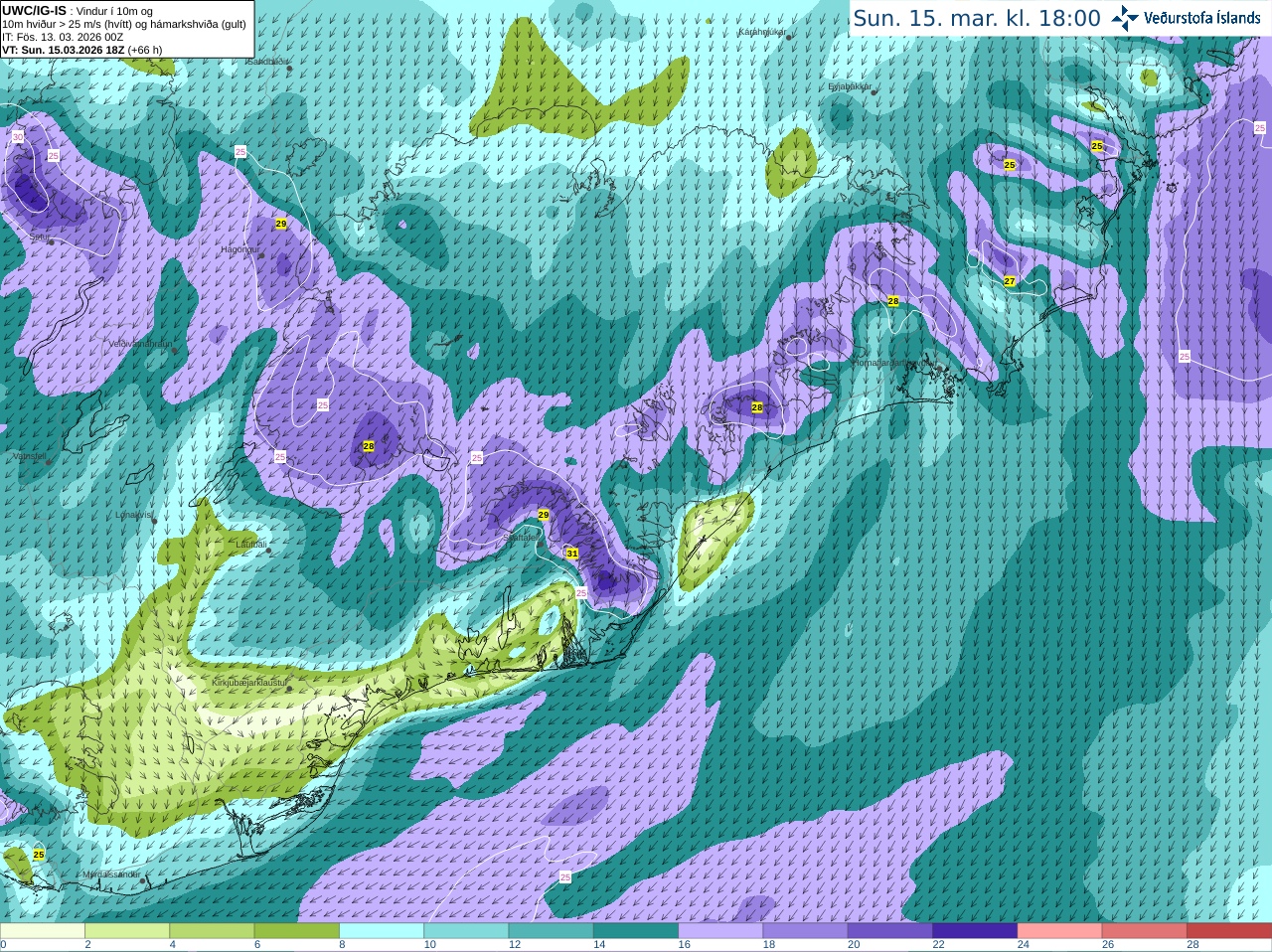Select the 12–14 m/s legend color swatch
The height and width of the screenshot is (952, 1272).
(551, 931)
